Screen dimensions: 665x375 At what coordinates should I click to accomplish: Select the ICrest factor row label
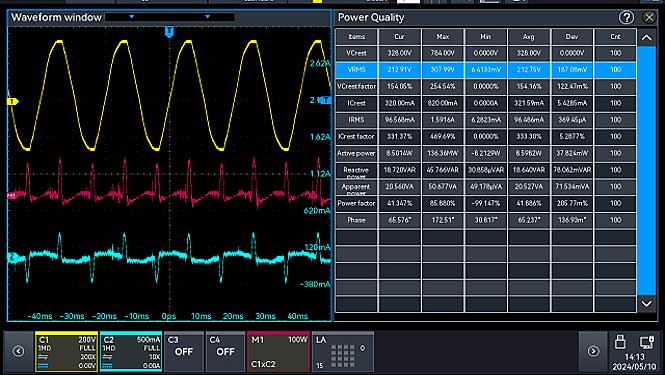356,136
